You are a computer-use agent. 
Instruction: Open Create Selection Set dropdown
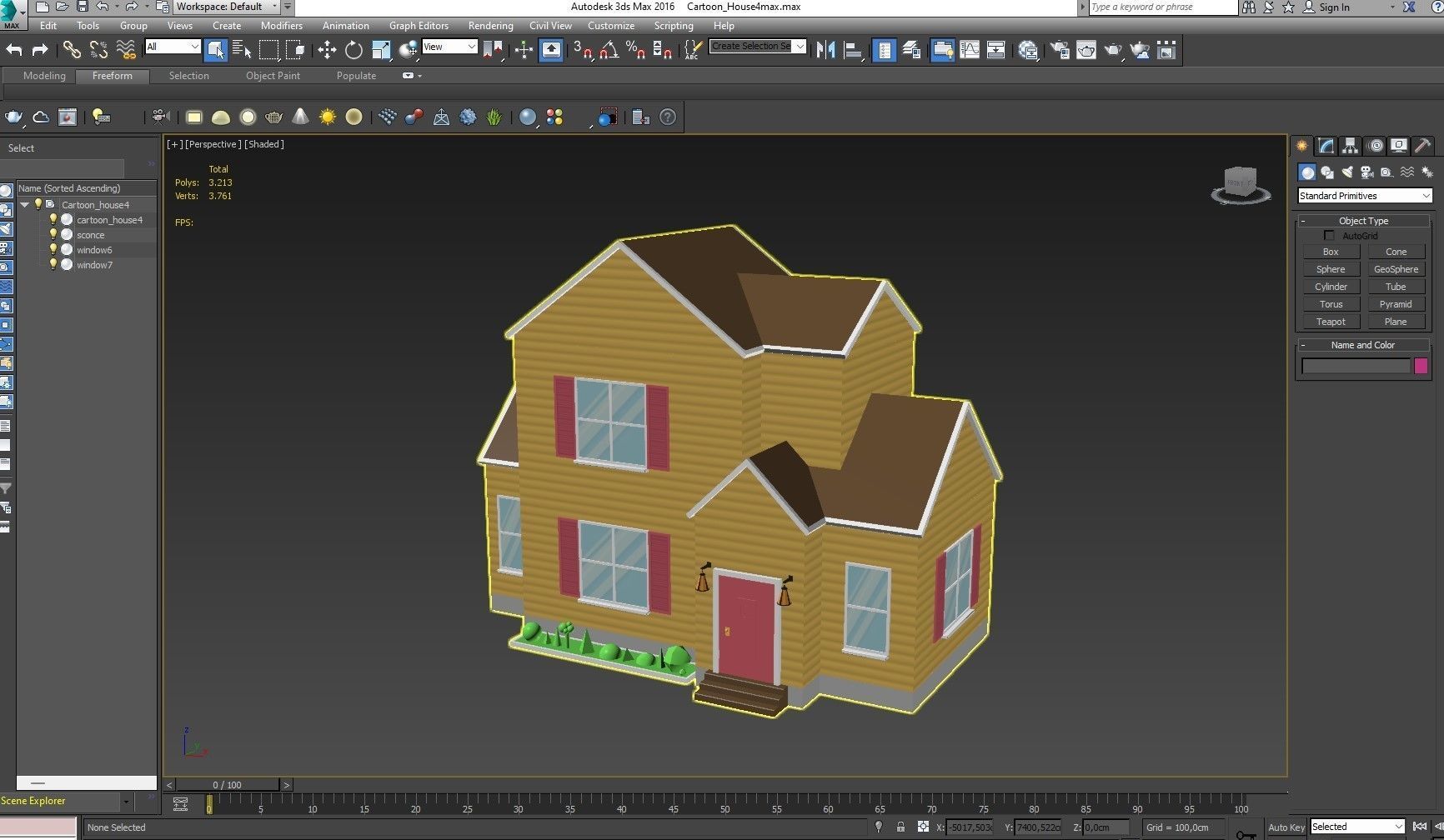[758, 47]
